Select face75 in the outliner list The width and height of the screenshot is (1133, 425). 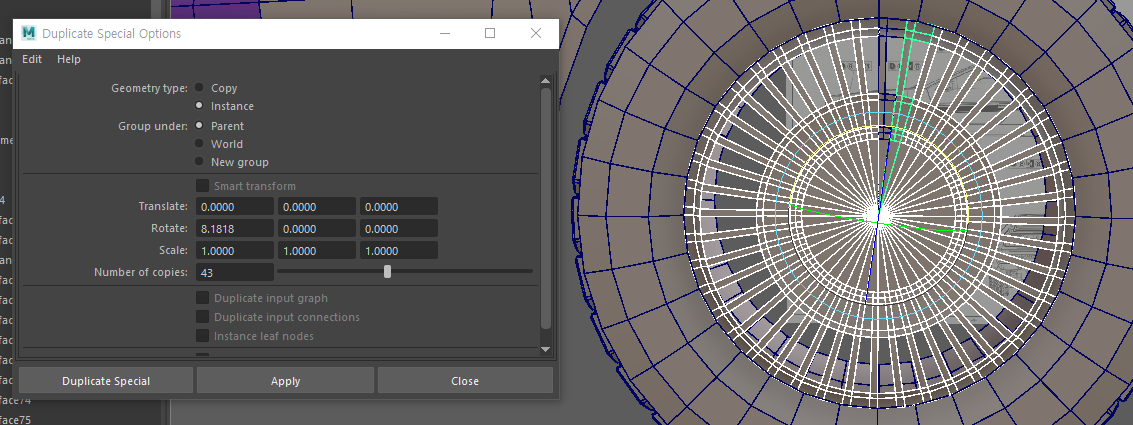pyautogui.click(x=15, y=419)
